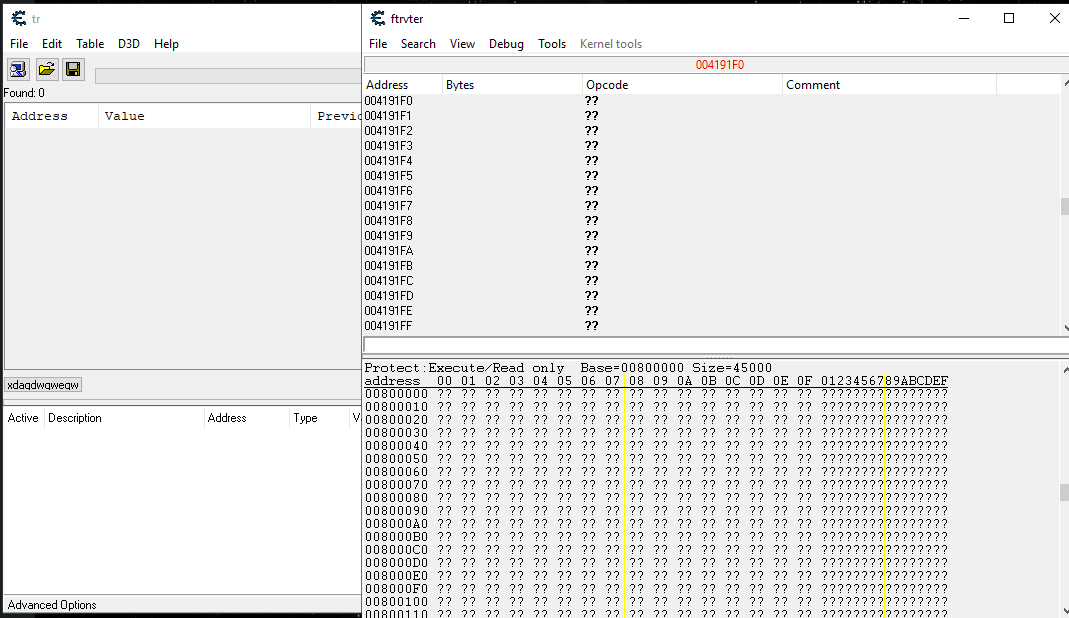Viewport: 1069px width, 618px height.
Task: Save table with floppy disk icon
Action: click(73, 70)
